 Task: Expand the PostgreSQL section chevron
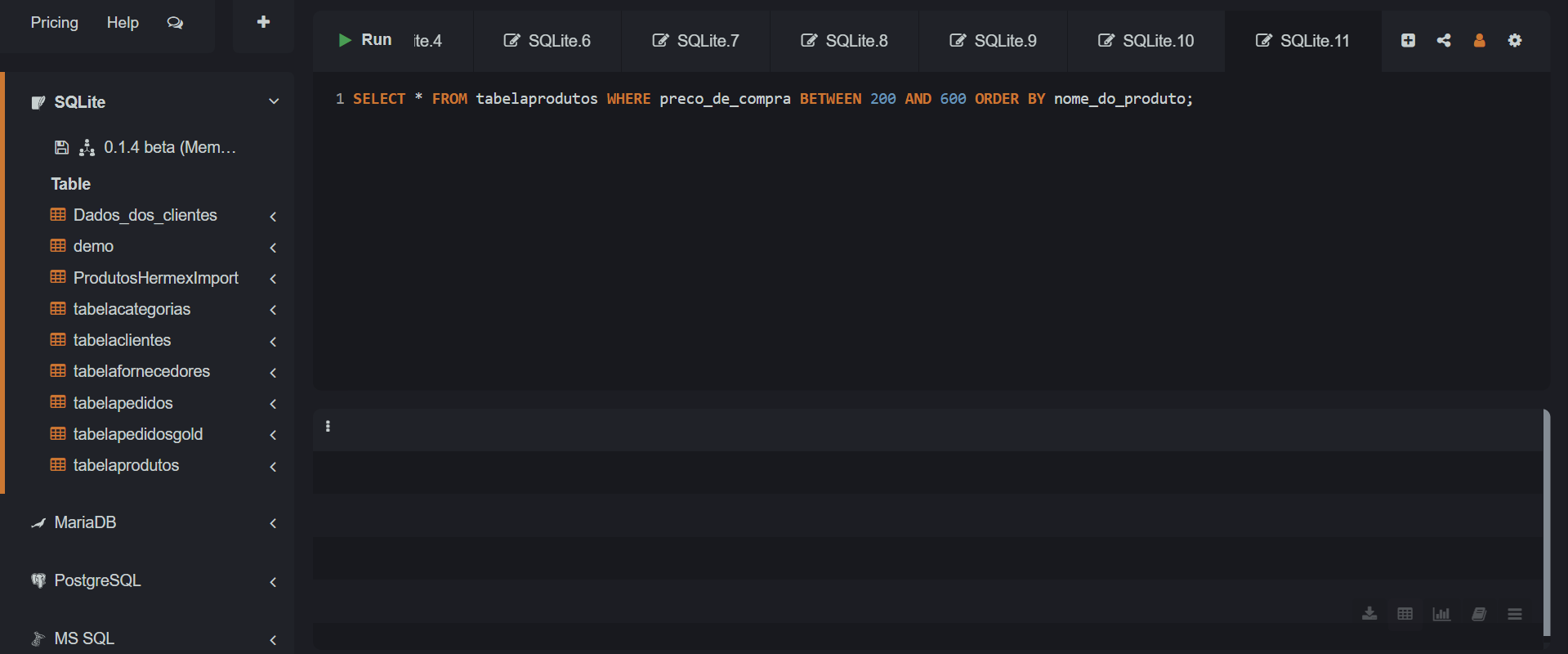(x=273, y=582)
